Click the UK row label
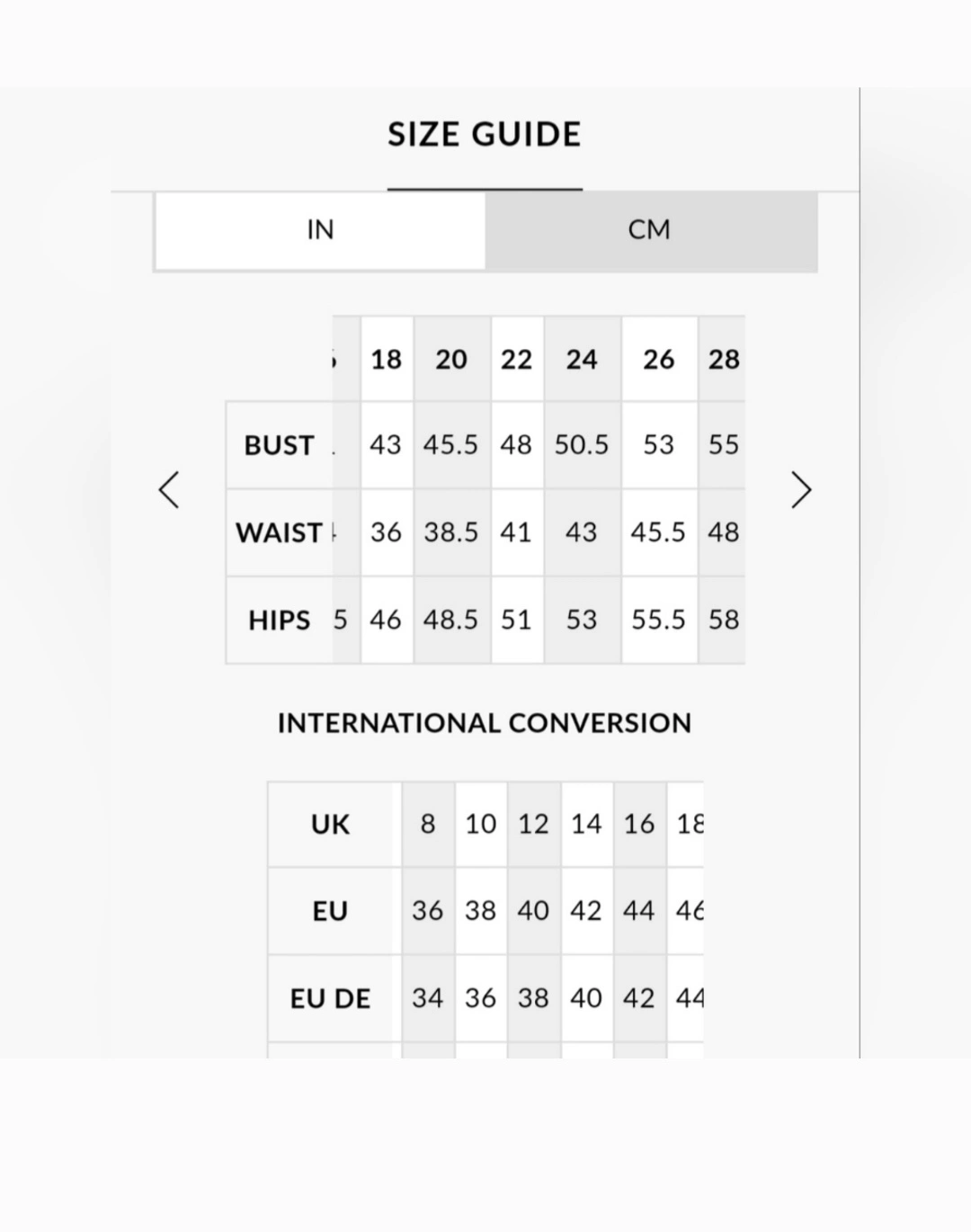This screenshot has height=1232, width=971. [330, 825]
